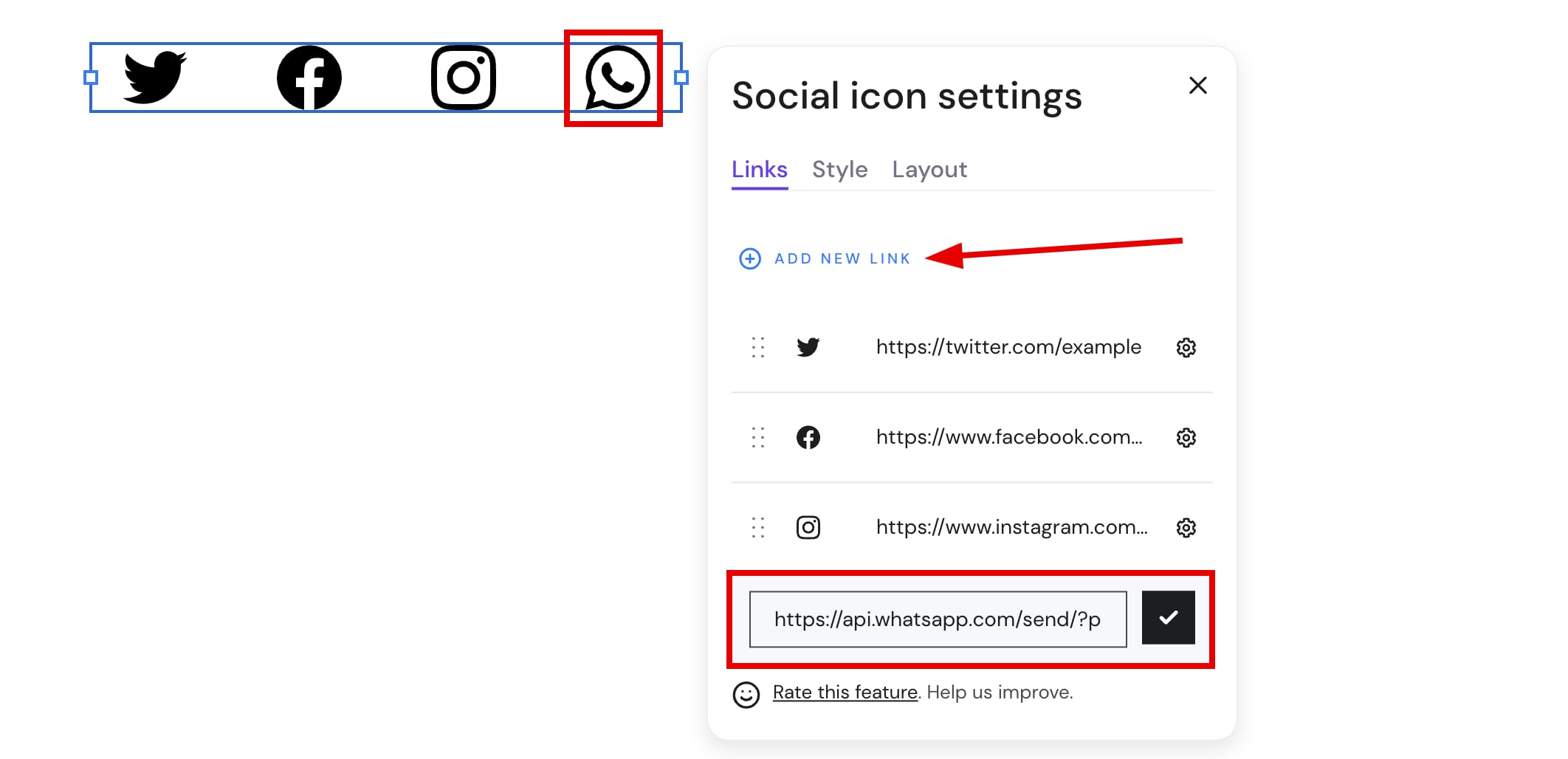
Task: Open settings gear for the Twitter link
Action: [1186, 347]
